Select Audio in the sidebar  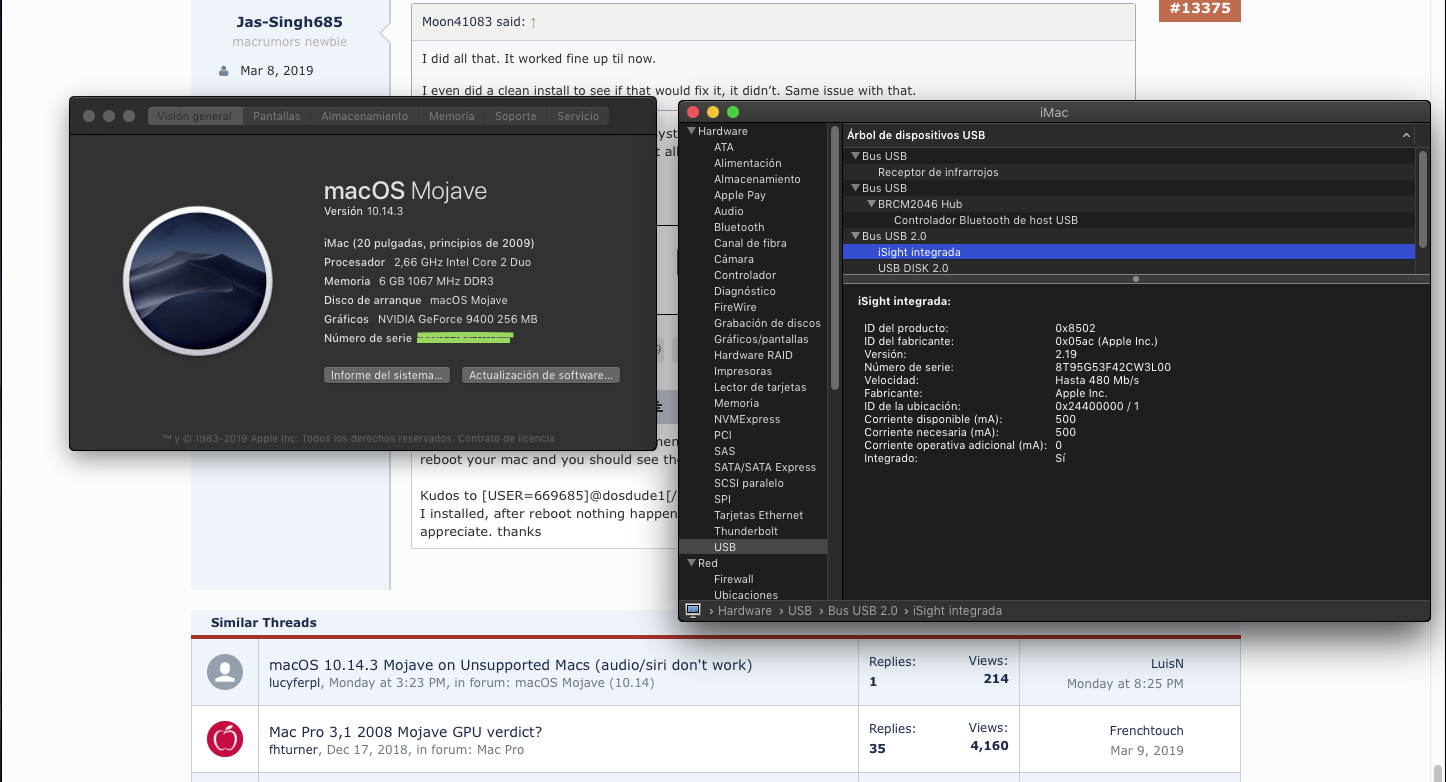(729, 211)
